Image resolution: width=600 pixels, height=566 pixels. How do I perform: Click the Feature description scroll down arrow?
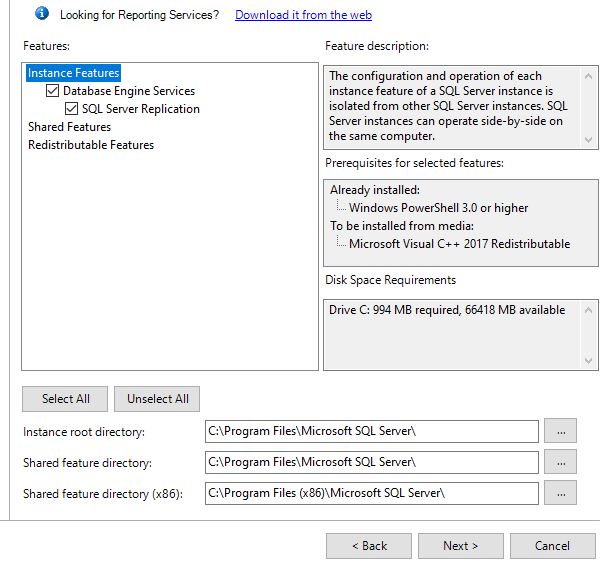[589, 140]
